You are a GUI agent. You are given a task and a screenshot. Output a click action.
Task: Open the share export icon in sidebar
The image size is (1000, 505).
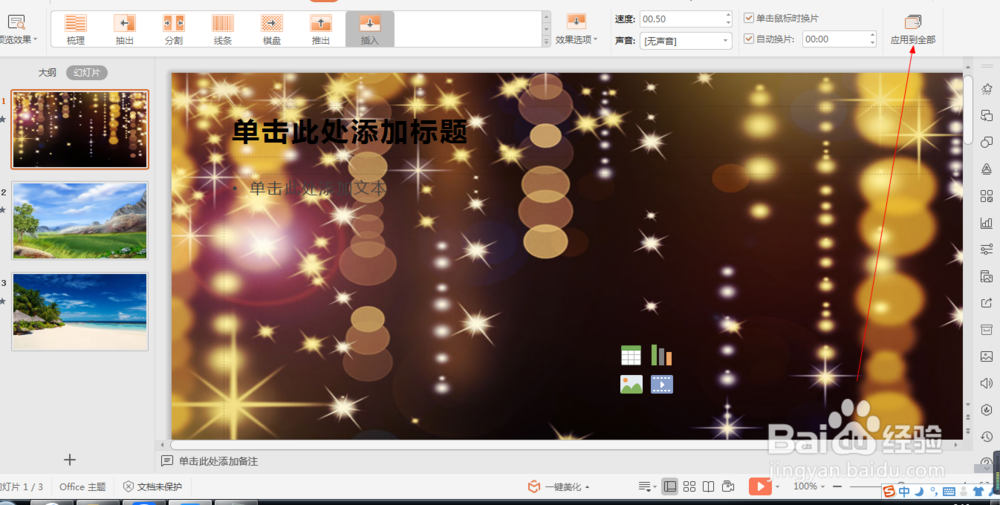[x=987, y=303]
